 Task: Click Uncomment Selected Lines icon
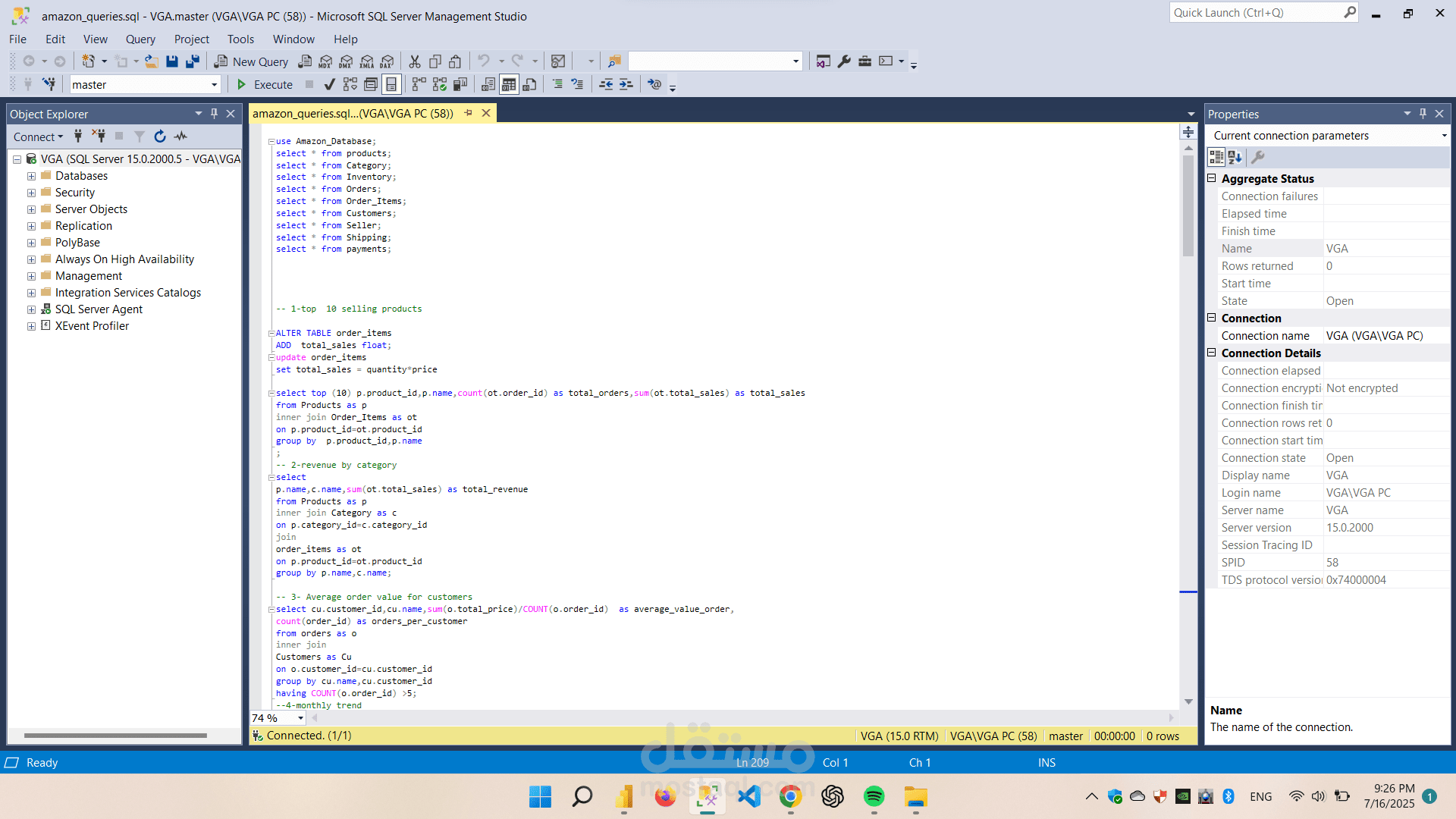(578, 84)
